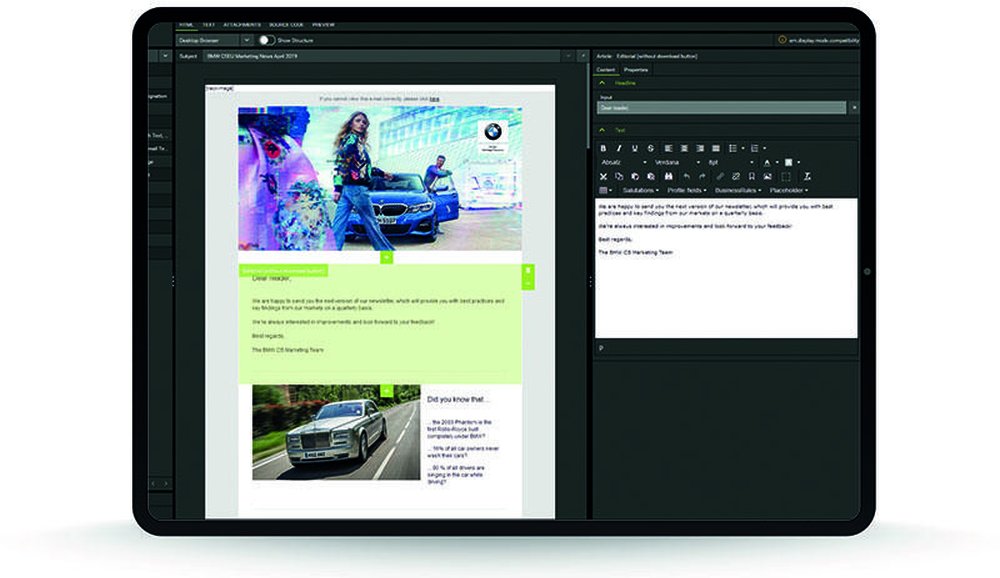
Task: Collapse the Headline section chevron
Action: tap(602, 83)
